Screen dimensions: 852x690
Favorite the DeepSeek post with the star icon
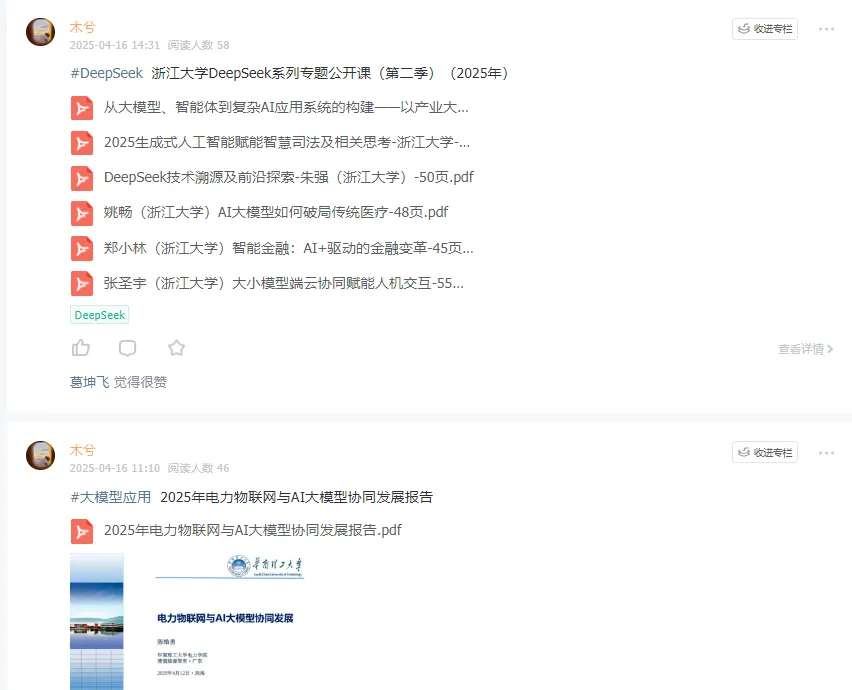pyautogui.click(x=177, y=348)
